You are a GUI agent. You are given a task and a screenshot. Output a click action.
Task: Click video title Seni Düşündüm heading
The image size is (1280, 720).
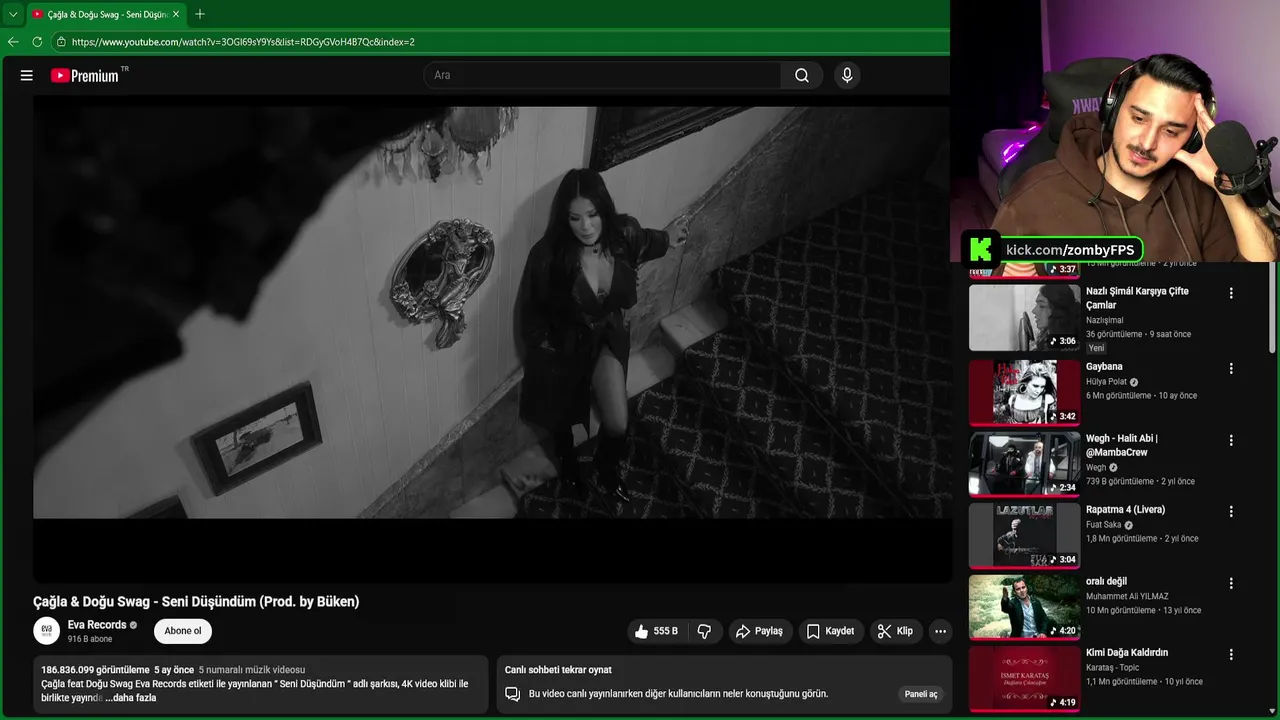coord(196,602)
